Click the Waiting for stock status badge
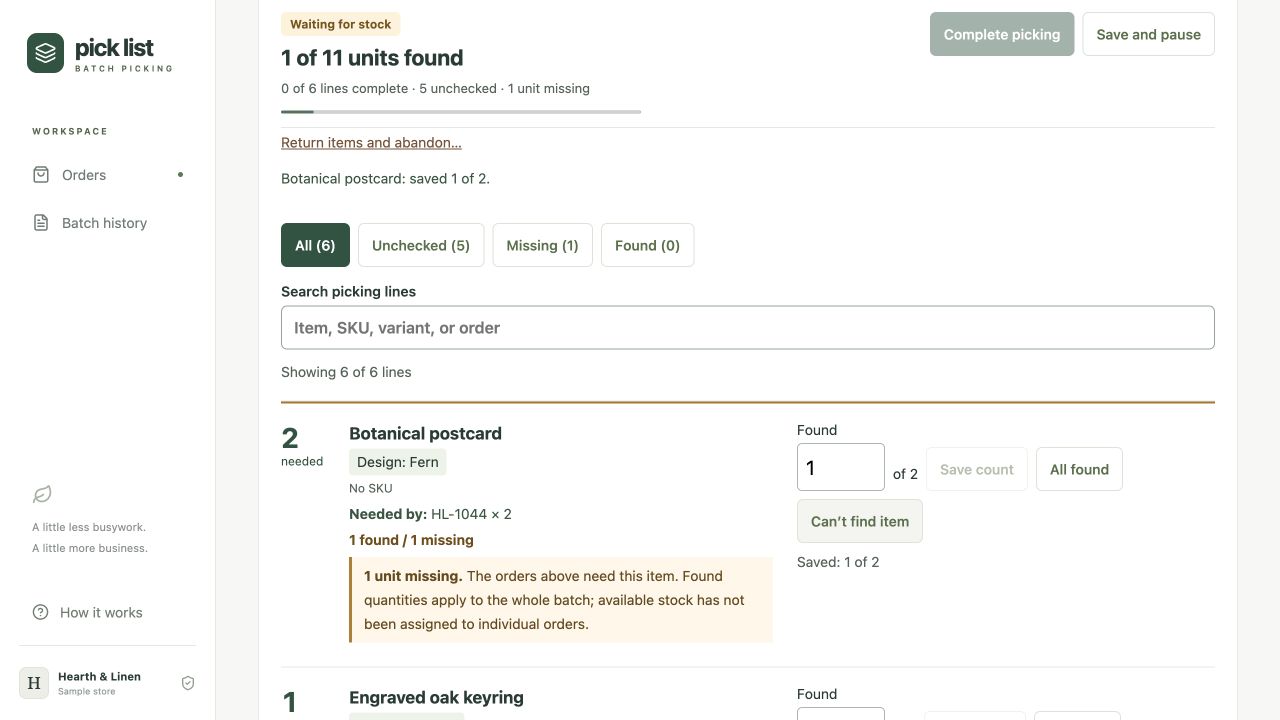This screenshot has height=720, width=1280. [x=341, y=24]
